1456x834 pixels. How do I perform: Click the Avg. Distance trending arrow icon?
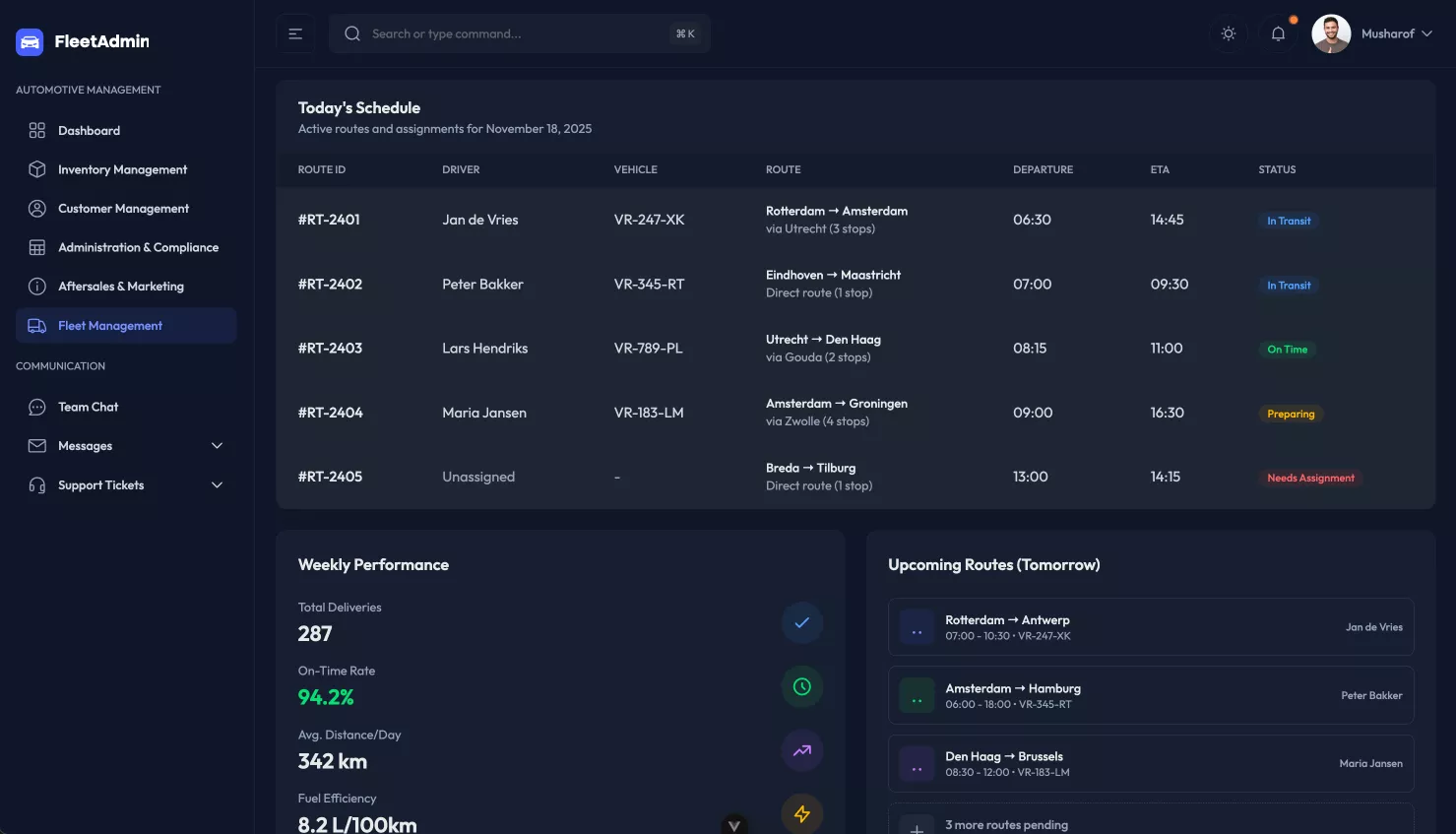pyautogui.click(x=801, y=750)
